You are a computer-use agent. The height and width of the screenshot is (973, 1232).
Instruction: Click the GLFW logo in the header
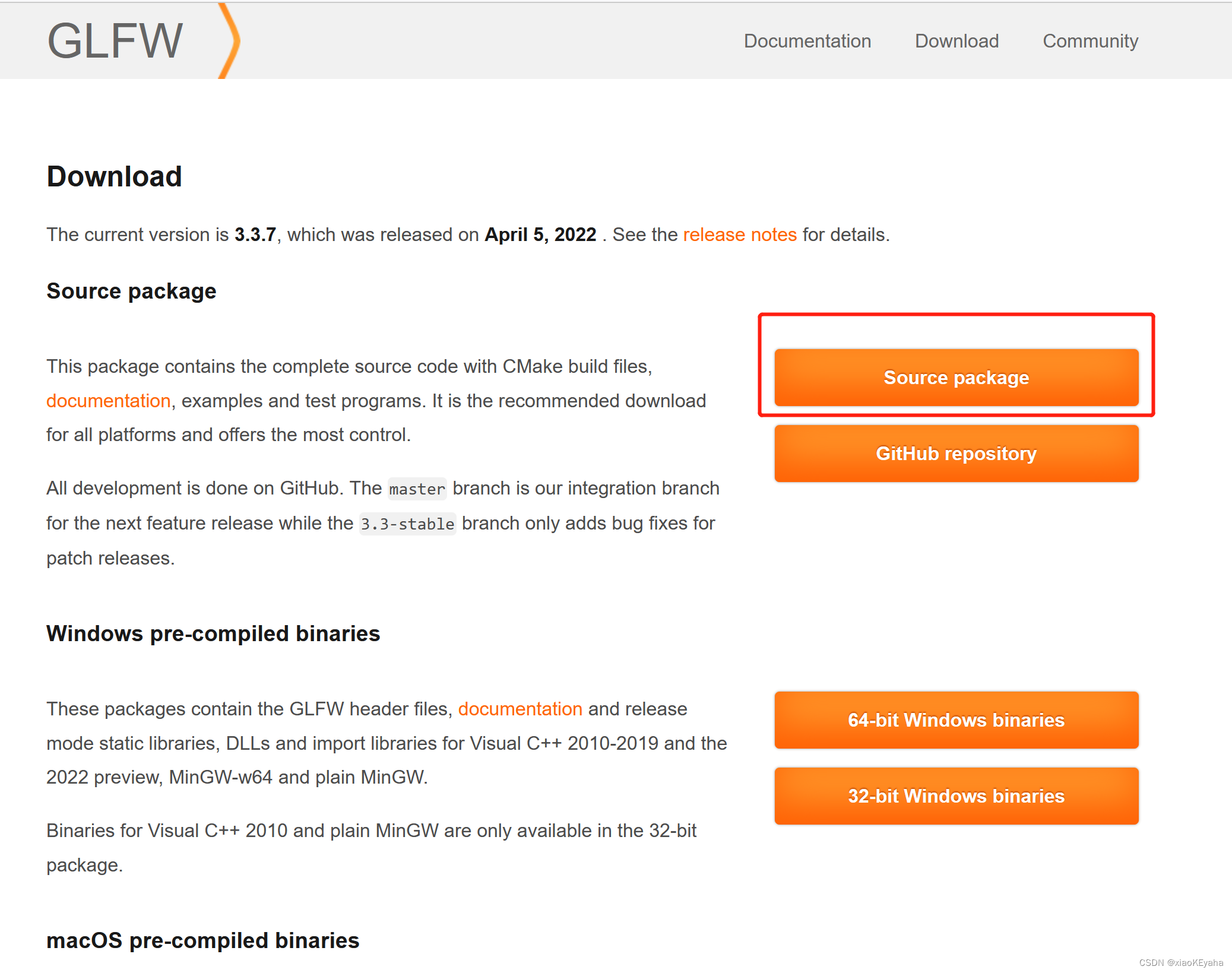(115, 41)
